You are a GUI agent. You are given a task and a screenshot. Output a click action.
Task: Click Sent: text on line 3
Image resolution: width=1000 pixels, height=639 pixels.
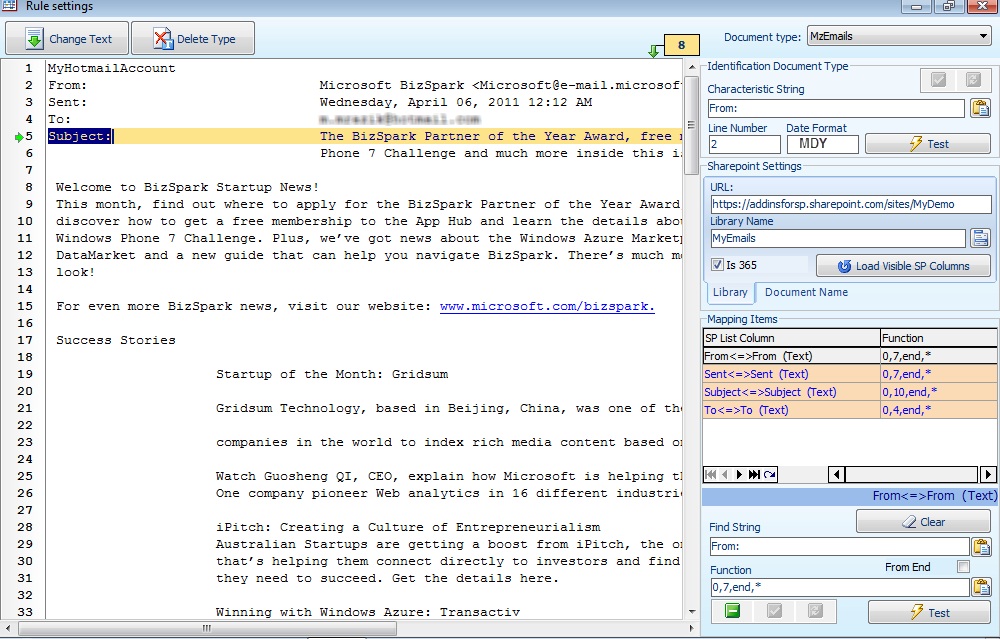pos(68,102)
